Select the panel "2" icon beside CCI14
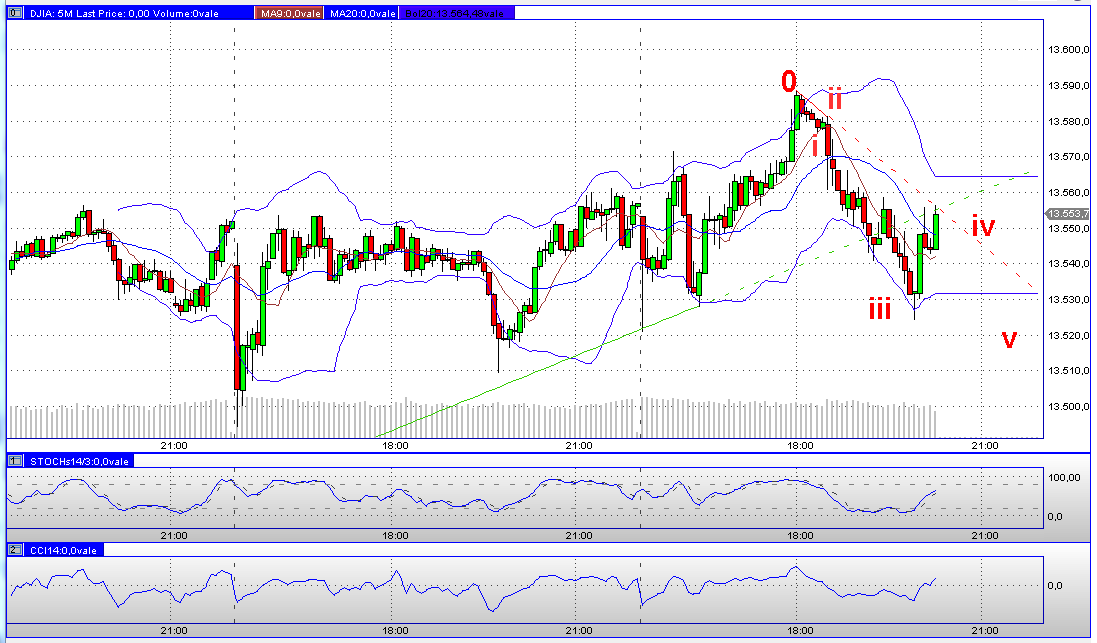 coord(13,551)
